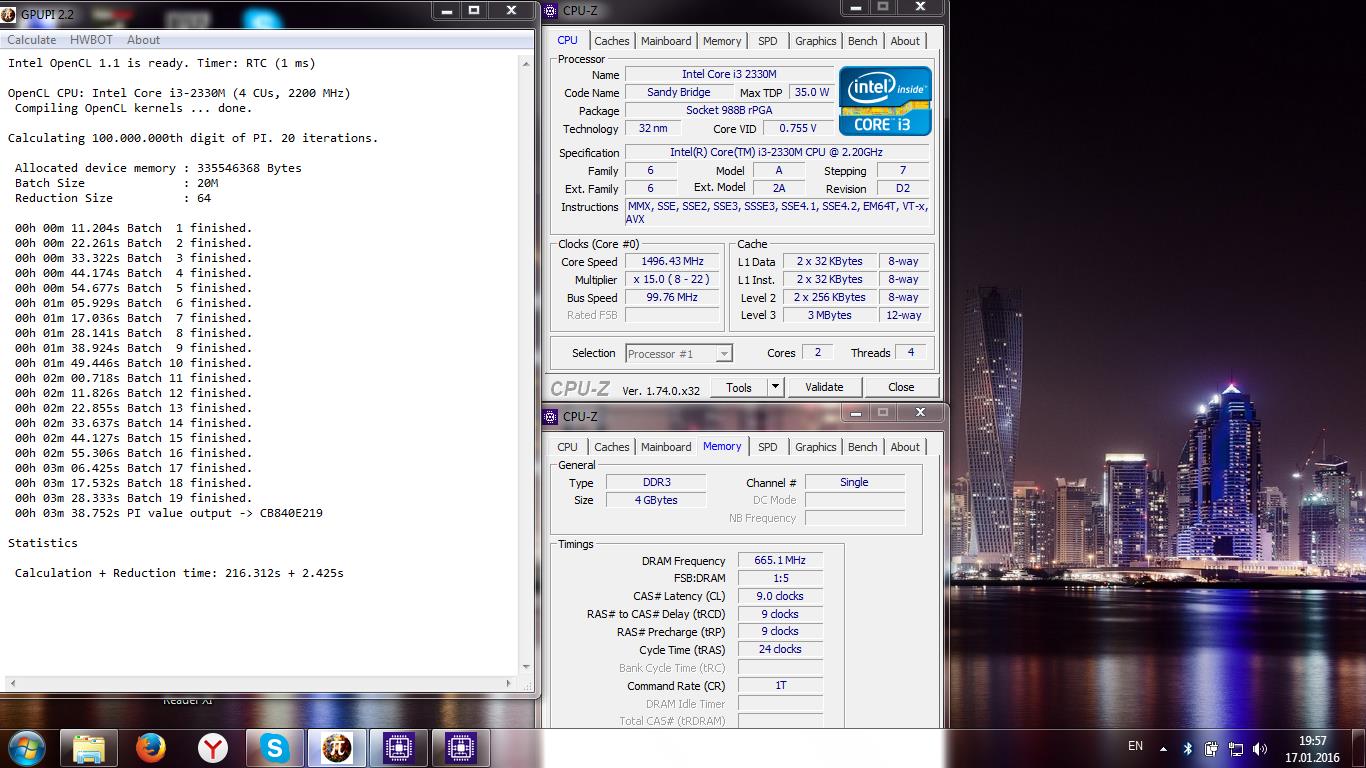Viewport: 1366px width, 768px height.
Task: Click the Memory CPU-Z title bar icon
Action: [x=551, y=417]
